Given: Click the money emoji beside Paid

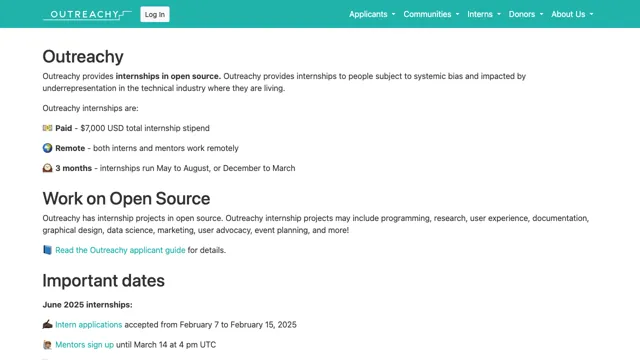Looking at the screenshot, I should pyautogui.click(x=47, y=128).
